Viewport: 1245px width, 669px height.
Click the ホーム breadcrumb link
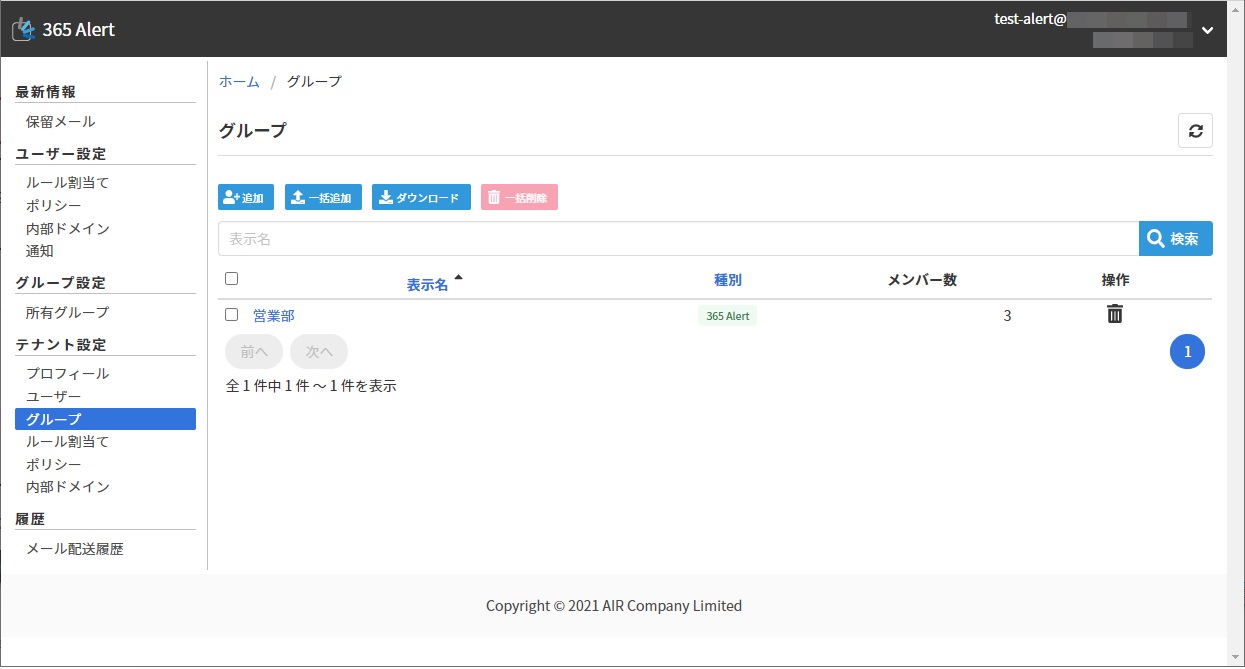click(x=239, y=82)
